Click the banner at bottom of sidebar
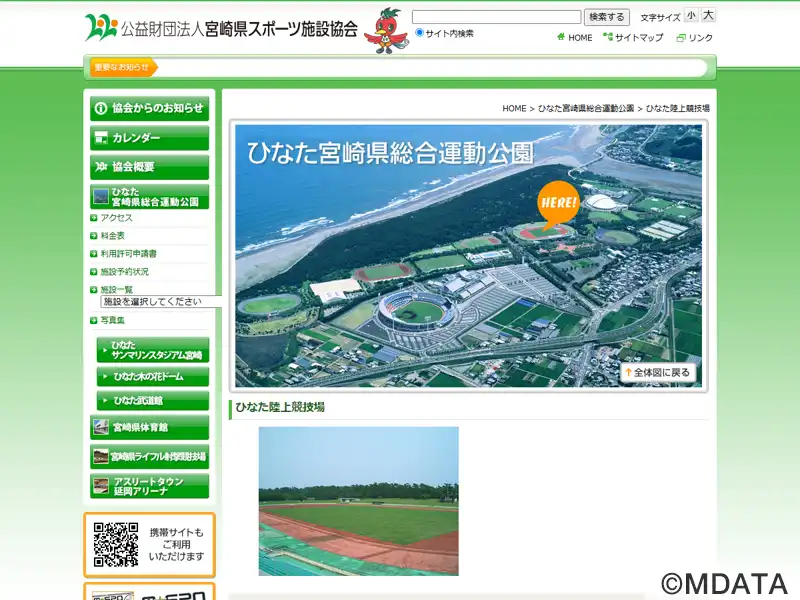Image resolution: width=800 pixels, height=600 pixels. 149,593
